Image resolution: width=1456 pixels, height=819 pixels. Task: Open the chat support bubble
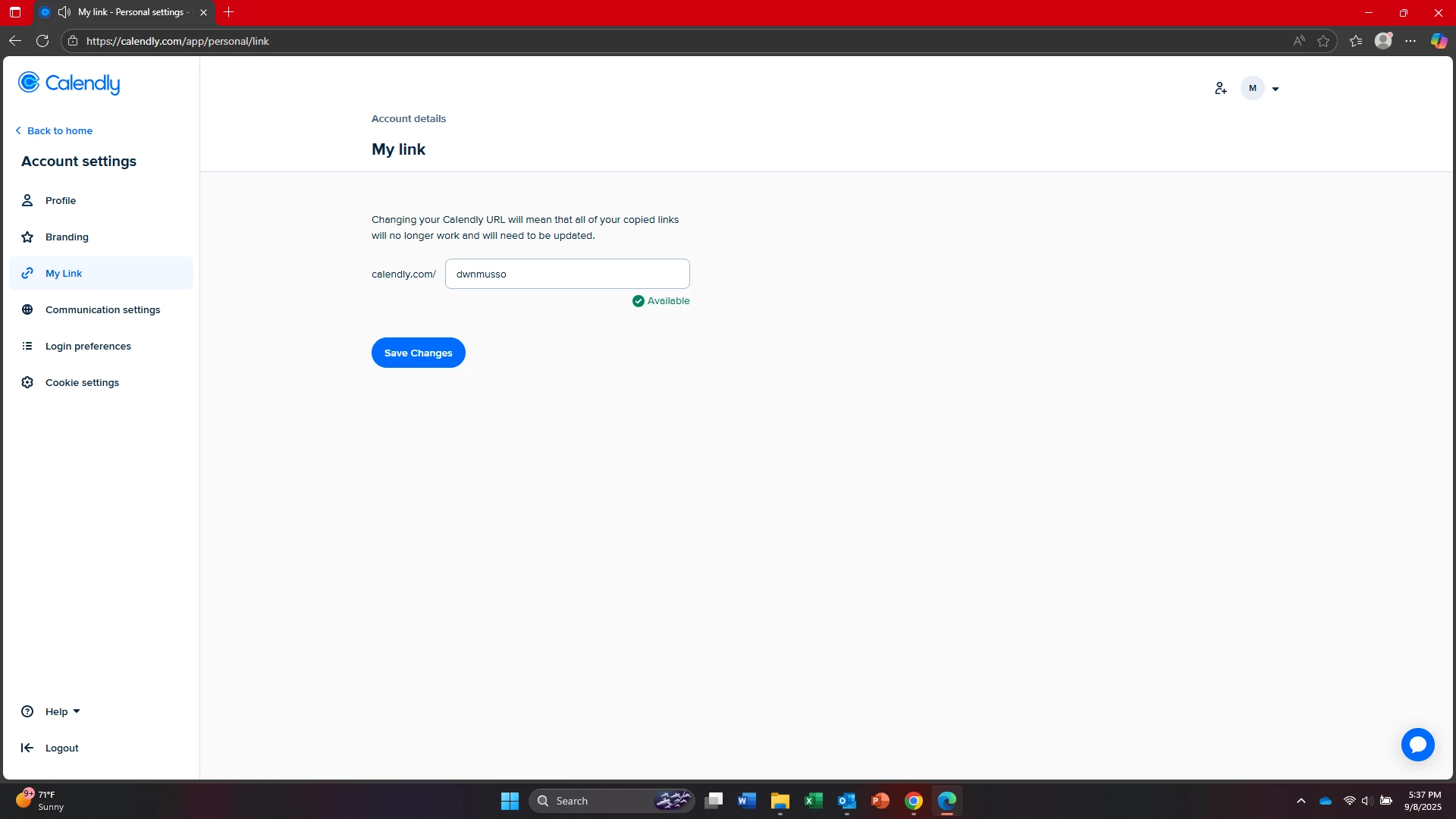(1417, 745)
